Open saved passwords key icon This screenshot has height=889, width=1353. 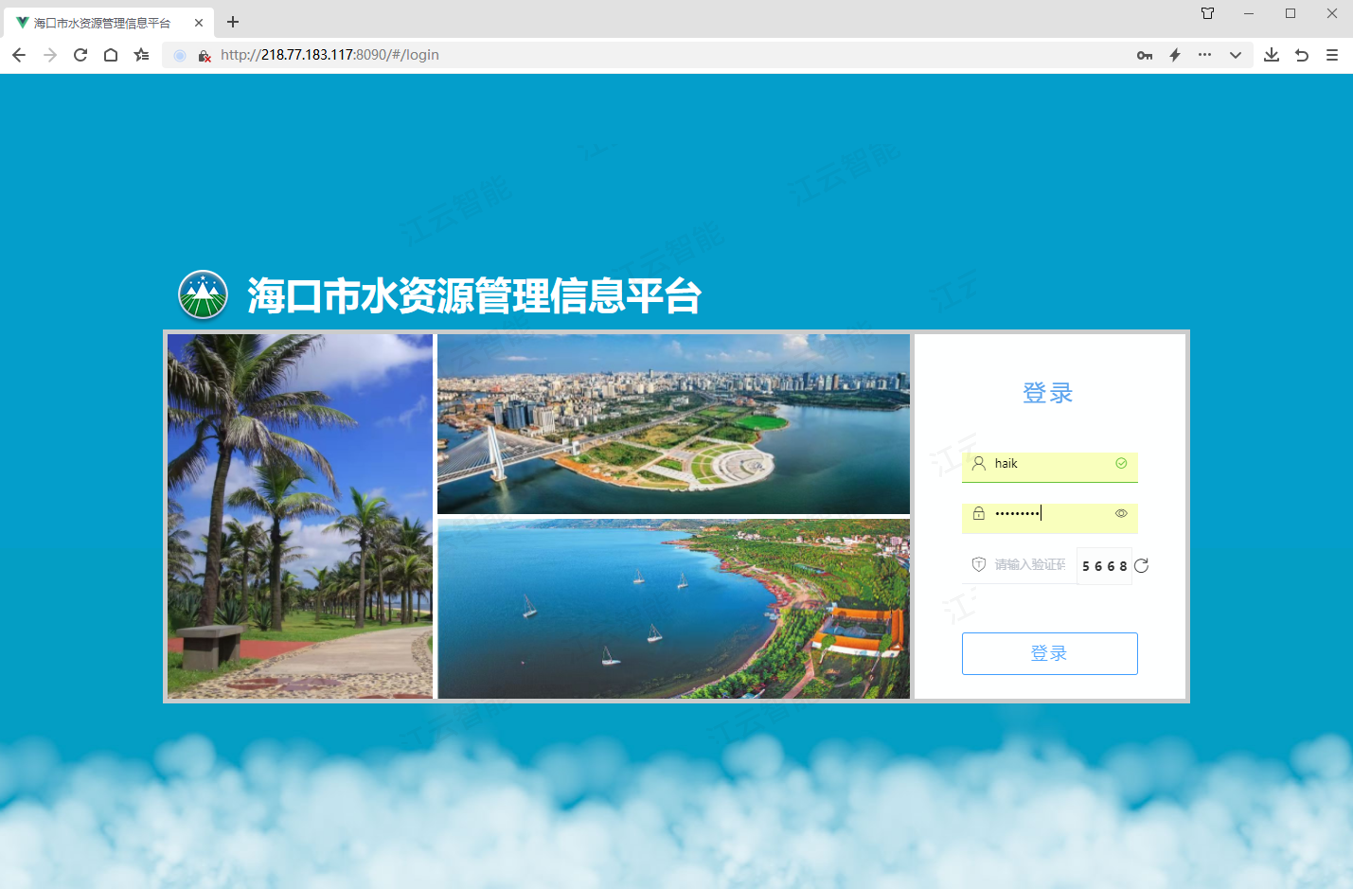tap(1145, 55)
